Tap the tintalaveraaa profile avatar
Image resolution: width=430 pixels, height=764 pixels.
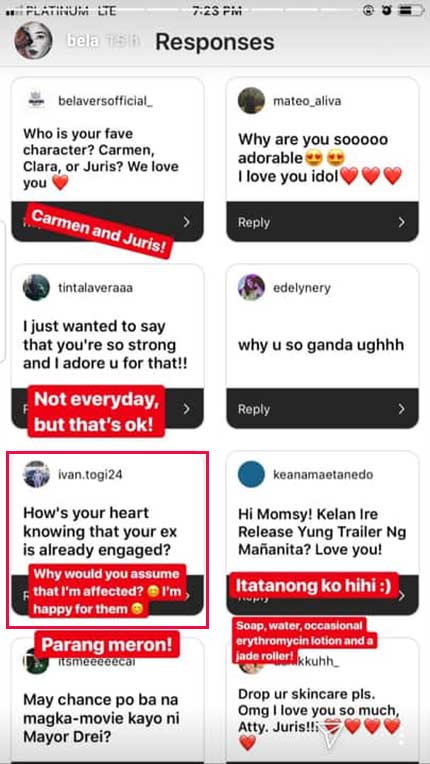tap(36, 287)
